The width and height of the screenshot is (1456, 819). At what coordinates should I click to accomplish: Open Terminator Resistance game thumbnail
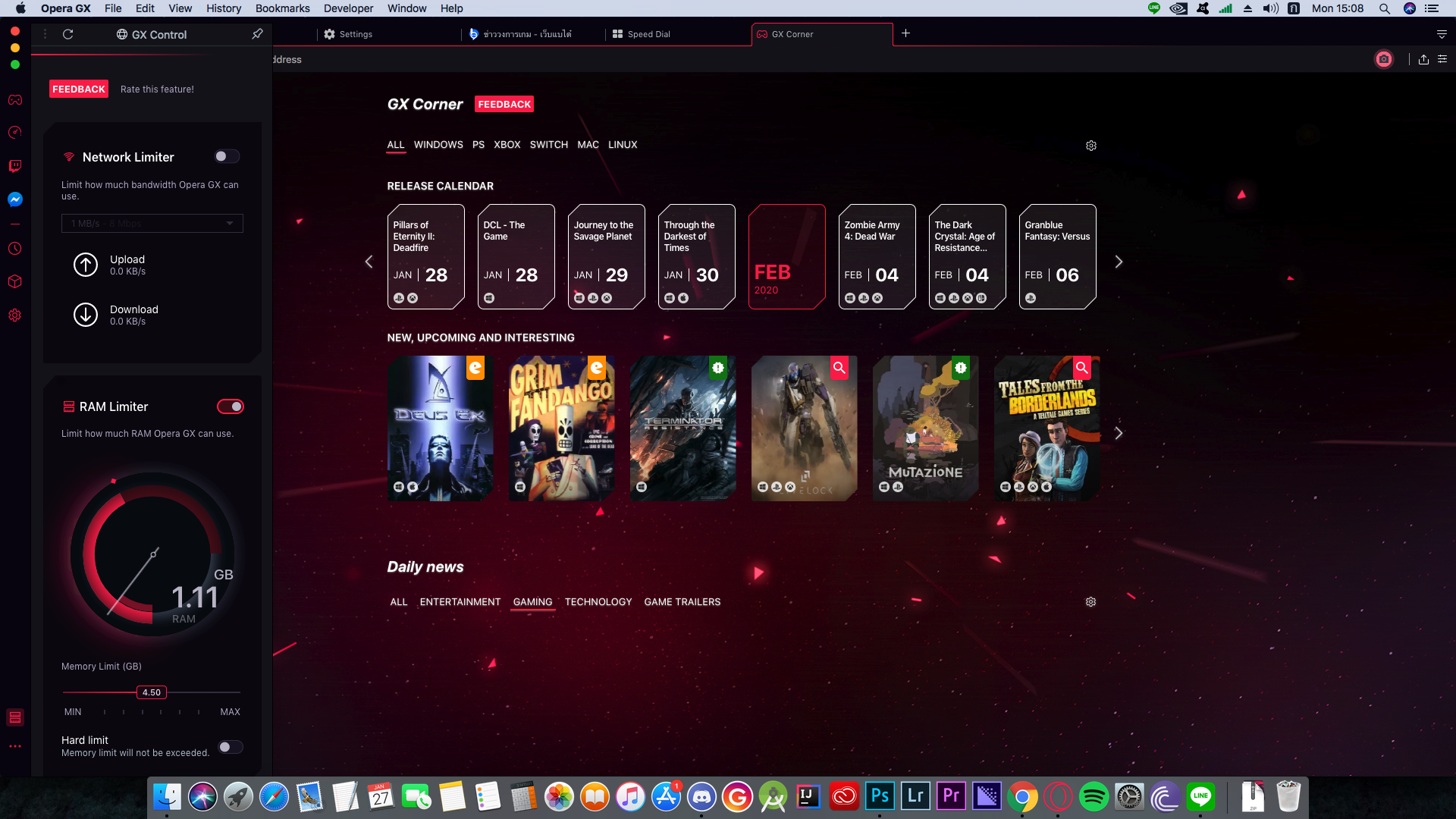(682, 428)
